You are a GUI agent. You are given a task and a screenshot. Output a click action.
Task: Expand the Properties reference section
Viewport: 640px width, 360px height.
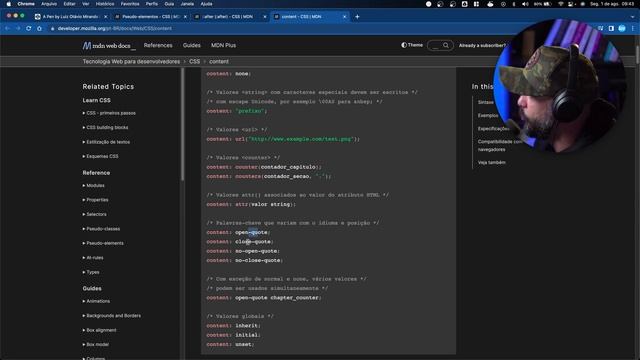click(x=96, y=200)
